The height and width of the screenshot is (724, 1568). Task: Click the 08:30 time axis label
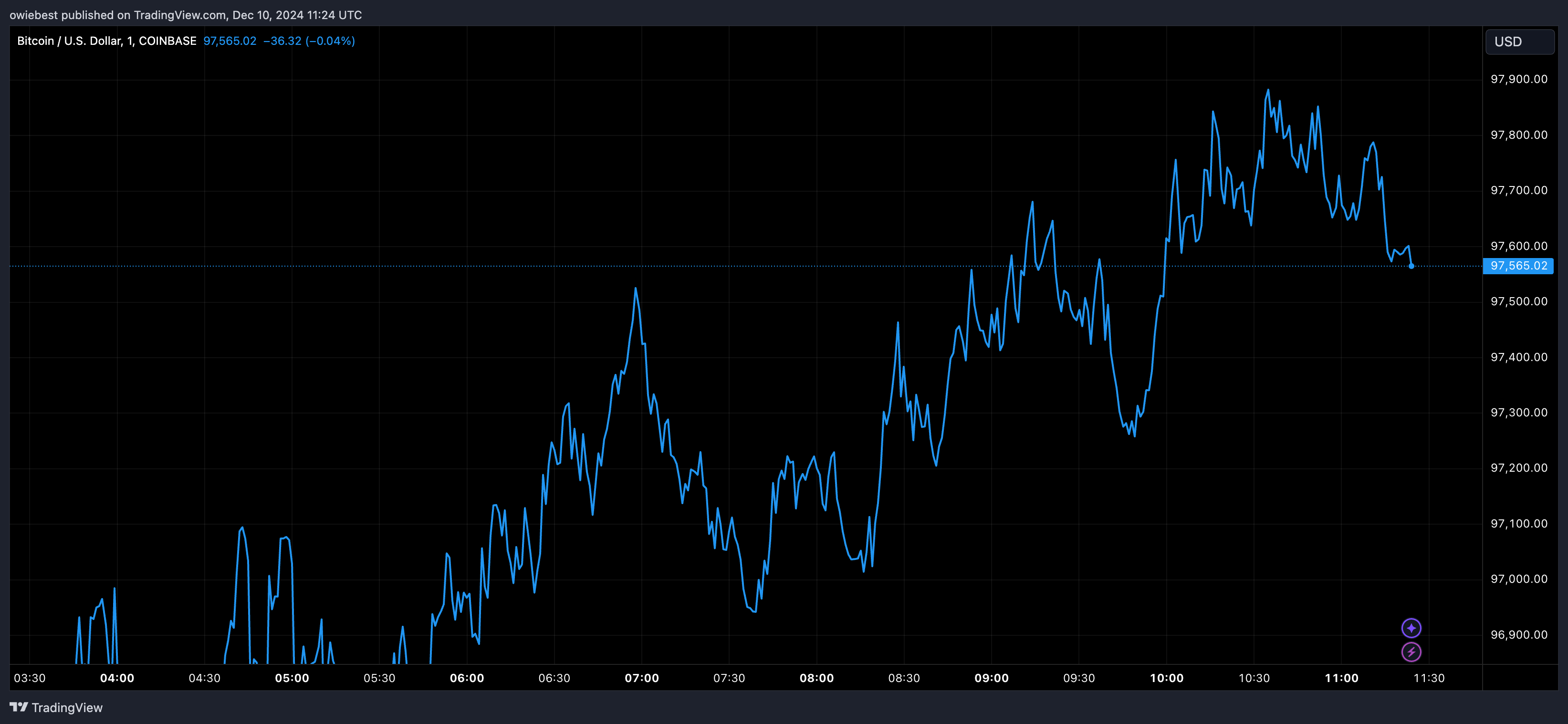pyautogui.click(x=904, y=678)
